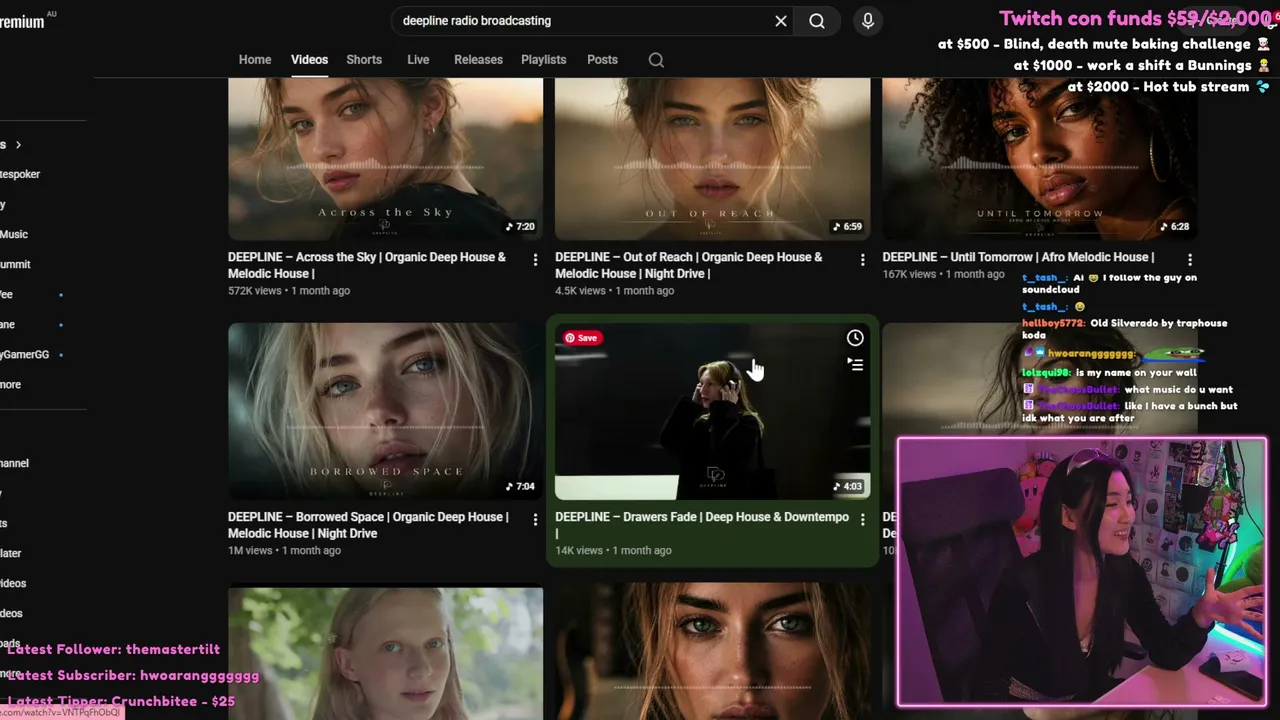Screen dimensions: 1280x720
Task: Select the Videos tab
Action: click(309, 60)
